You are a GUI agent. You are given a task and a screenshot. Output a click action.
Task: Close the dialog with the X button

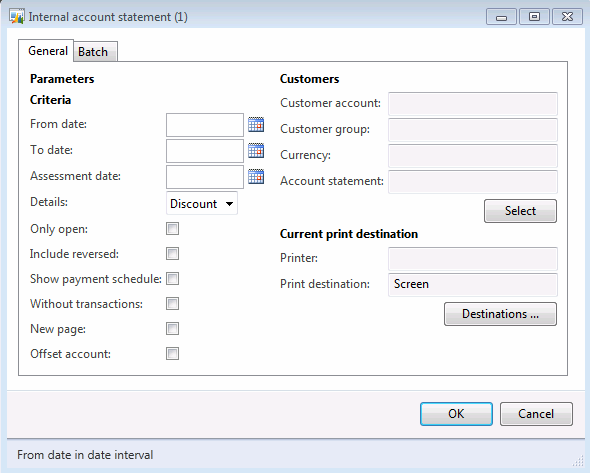[x=567, y=17]
